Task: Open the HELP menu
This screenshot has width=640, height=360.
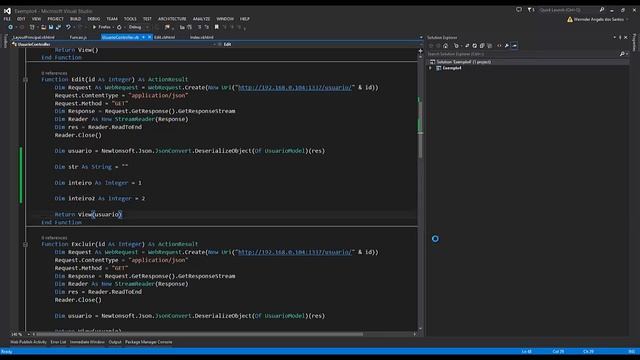Action: (244, 19)
